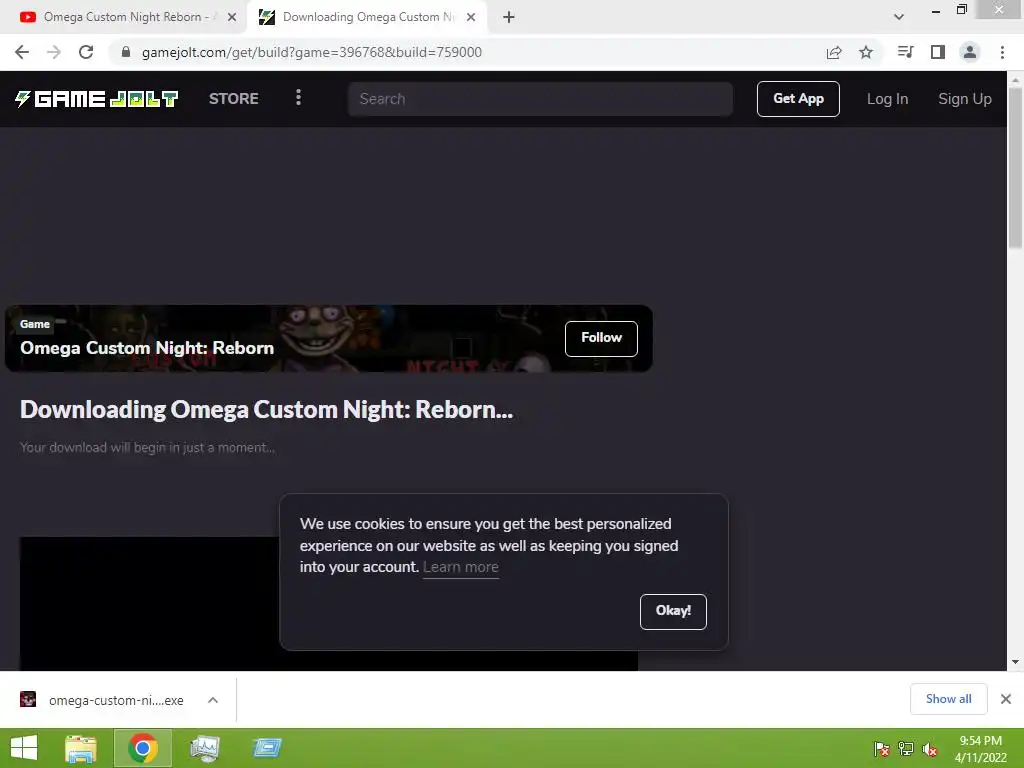Click 'Your download will begin in just a moment...' text

148,447
